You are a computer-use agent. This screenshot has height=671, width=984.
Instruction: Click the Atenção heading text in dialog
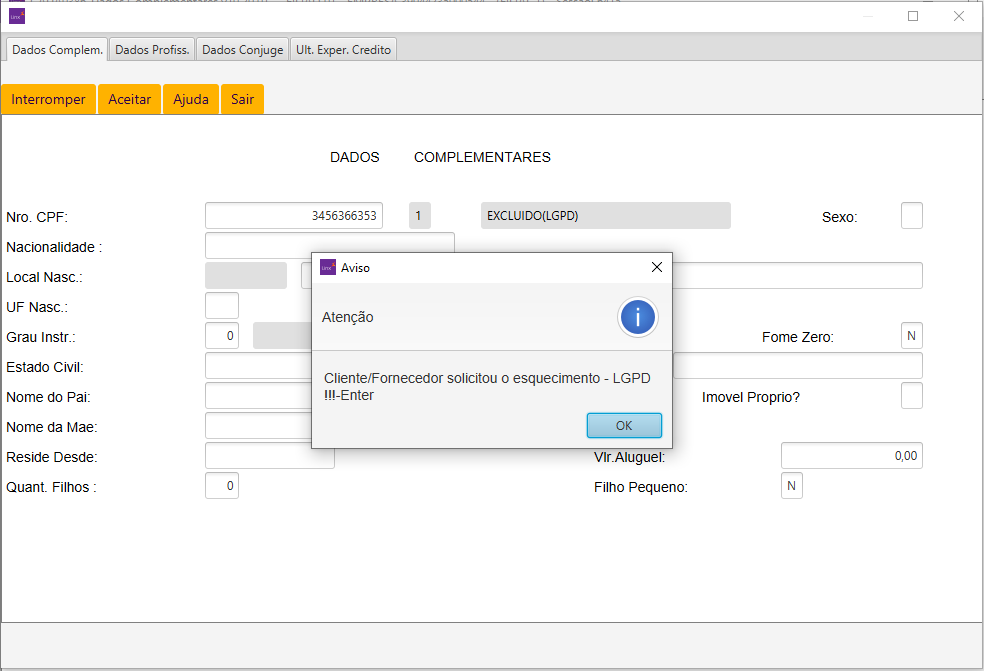[x=348, y=317]
